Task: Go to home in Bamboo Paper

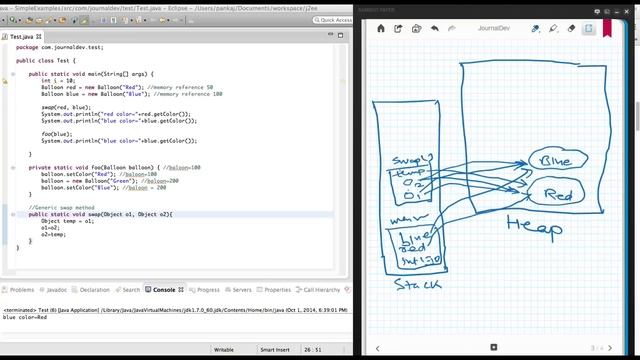Action: click(x=381, y=28)
